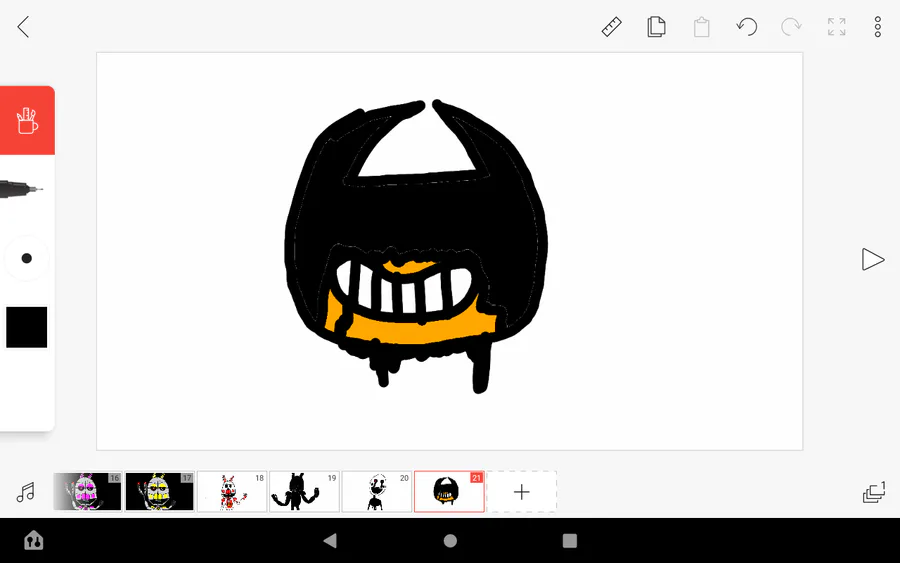Enter fullscreen canvas mode
The width and height of the screenshot is (900, 563).
pos(836,27)
